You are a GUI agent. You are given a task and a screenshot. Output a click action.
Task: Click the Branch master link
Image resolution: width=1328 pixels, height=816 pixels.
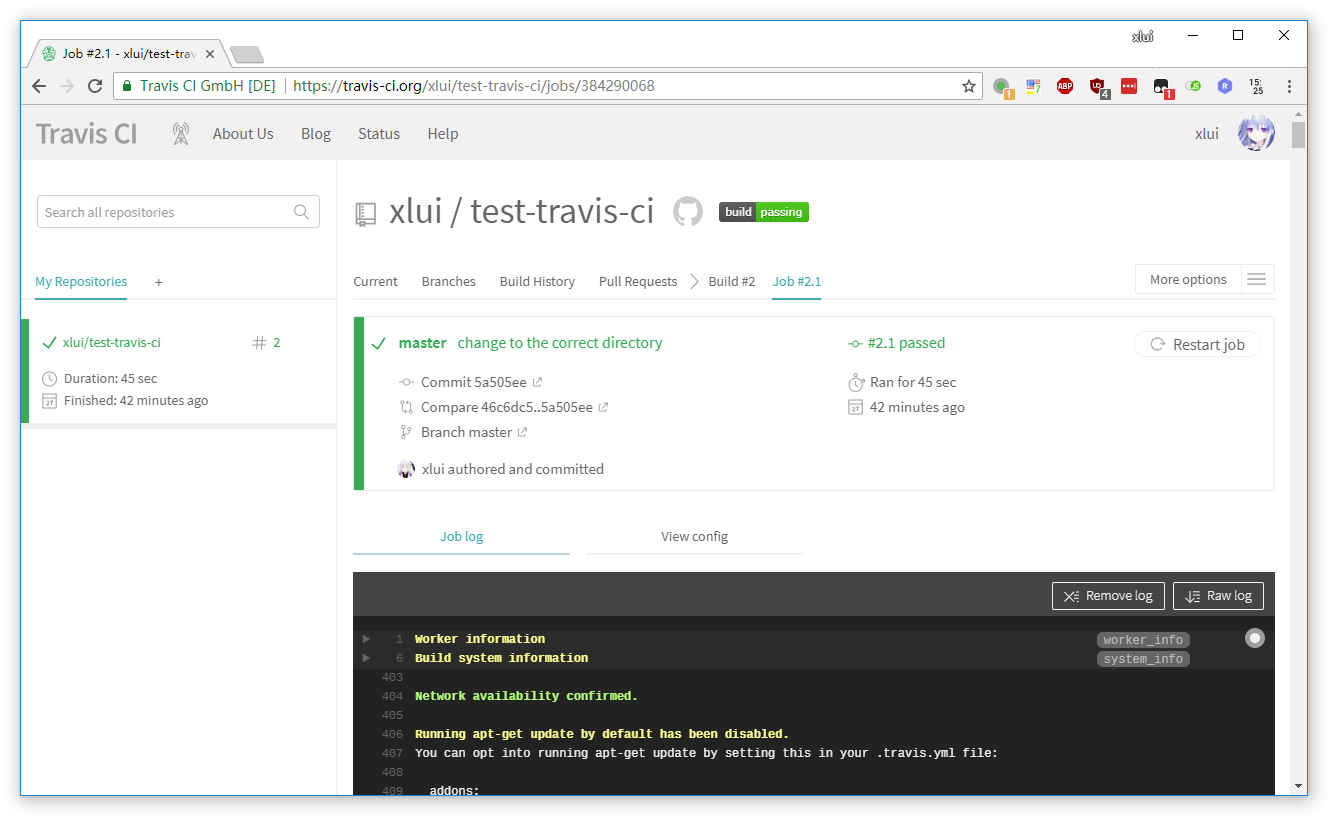(466, 432)
